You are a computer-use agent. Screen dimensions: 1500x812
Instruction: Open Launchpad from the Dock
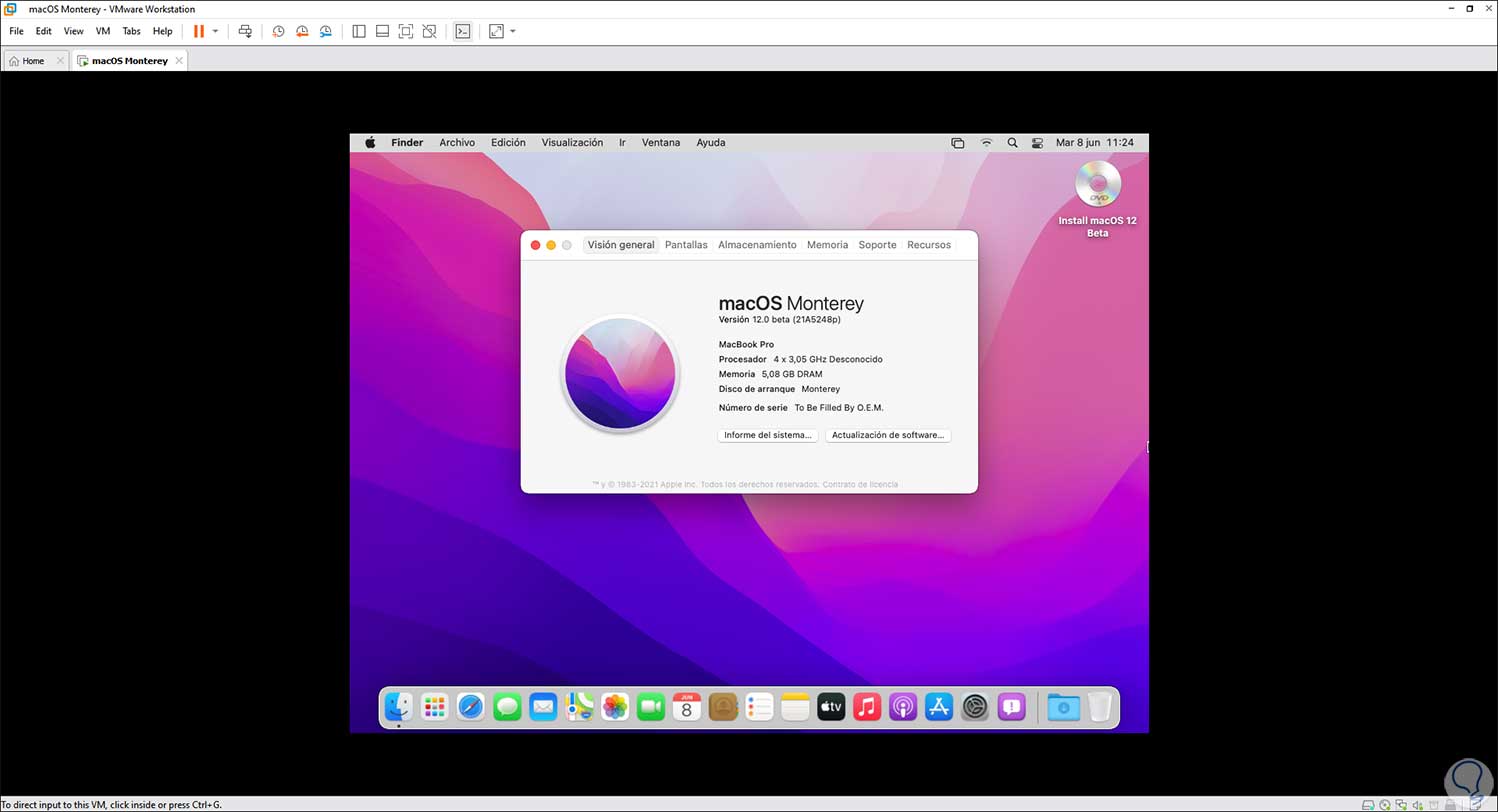tap(435, 707)
